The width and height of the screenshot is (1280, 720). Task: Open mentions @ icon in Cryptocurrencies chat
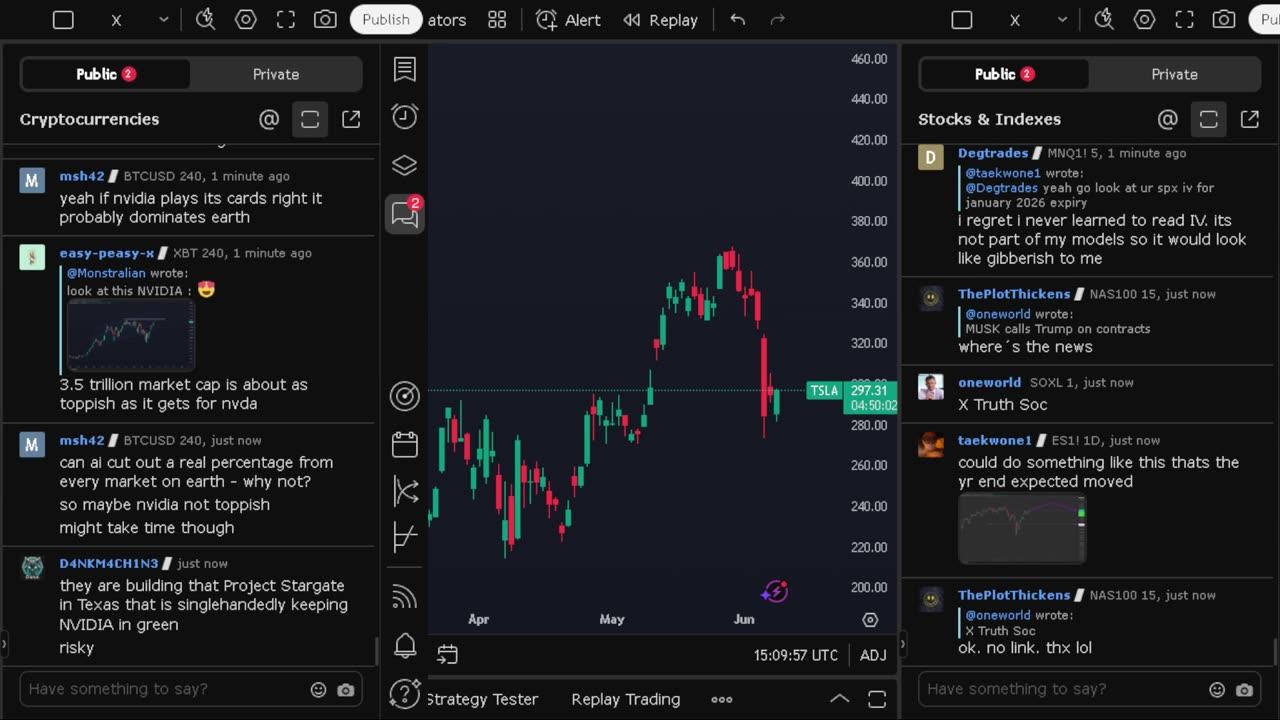pos(269,120)
